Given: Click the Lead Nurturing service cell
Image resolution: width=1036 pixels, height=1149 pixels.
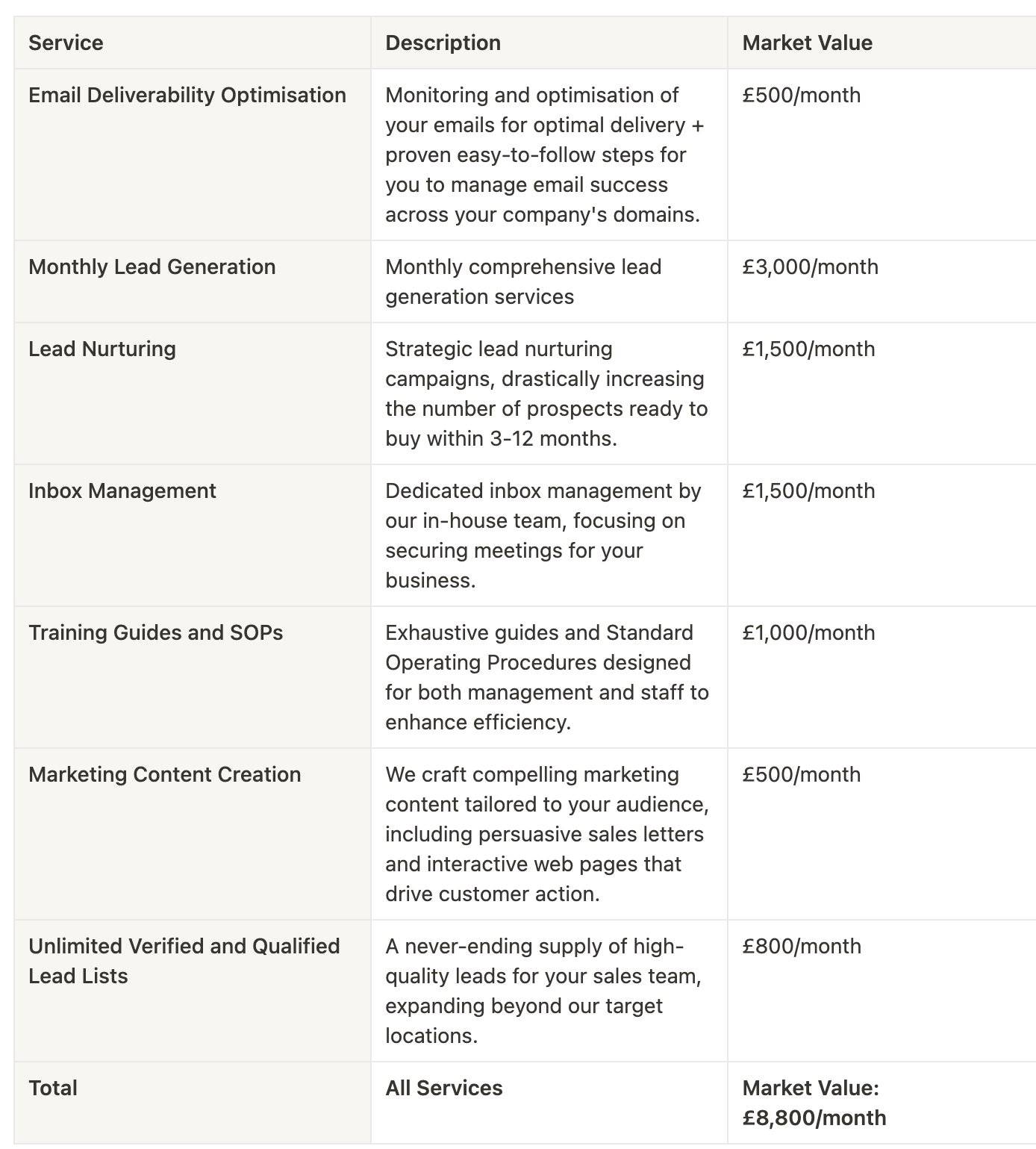Looking at the screenshot, I should (x=193, y=393).
